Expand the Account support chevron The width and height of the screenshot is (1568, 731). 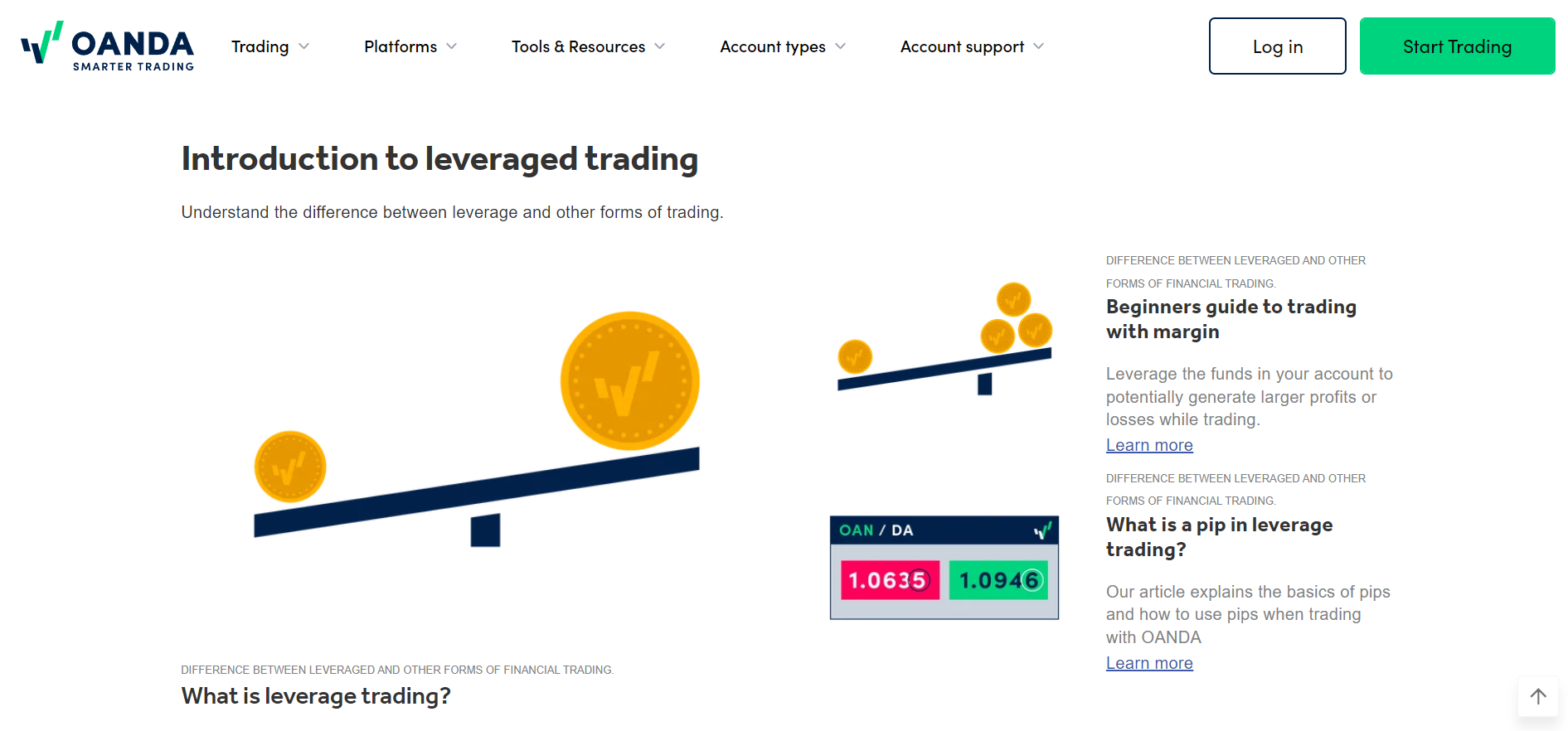[x=1039, y=46]
